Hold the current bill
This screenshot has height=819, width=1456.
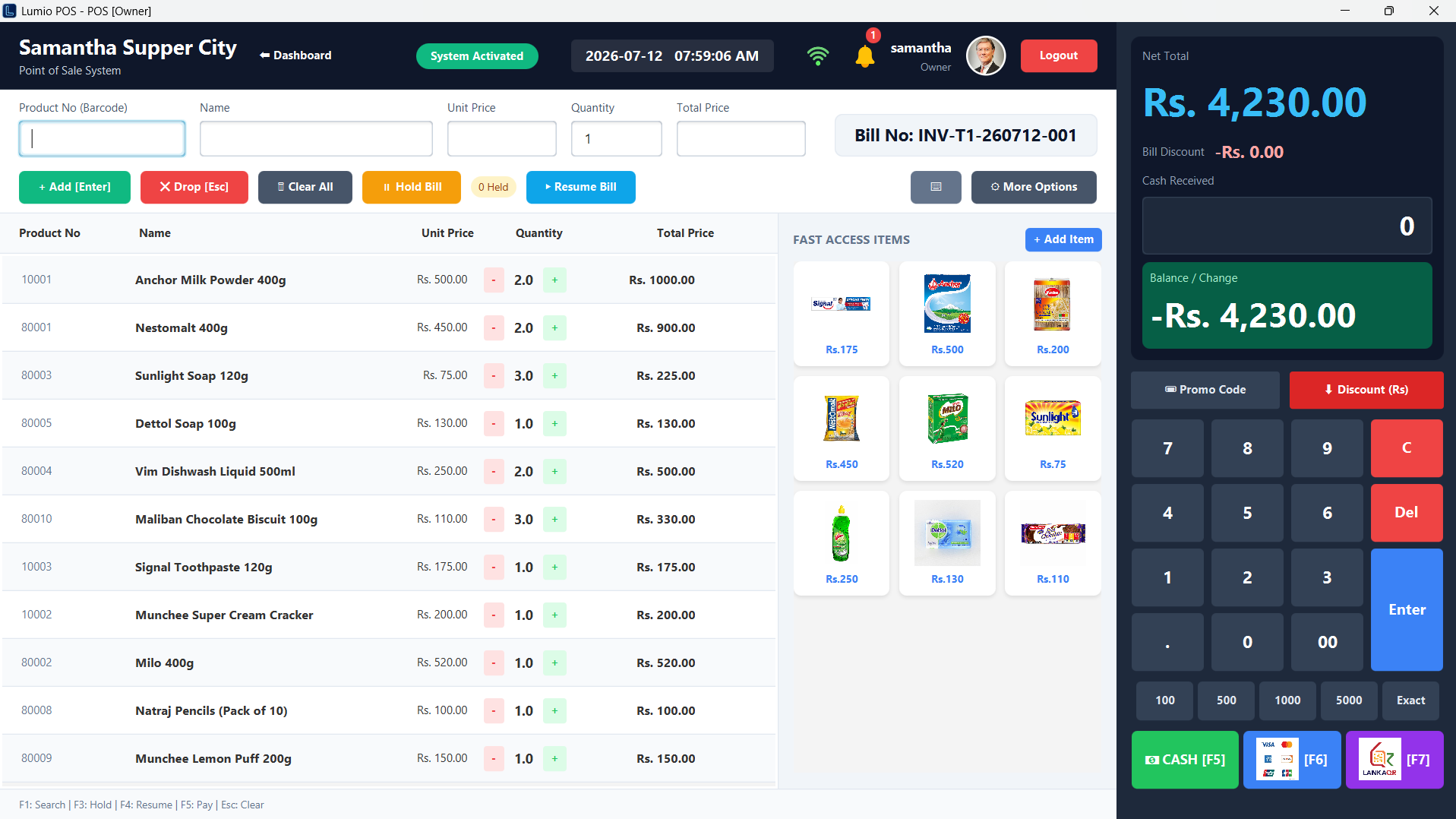[x=412, y=187]
